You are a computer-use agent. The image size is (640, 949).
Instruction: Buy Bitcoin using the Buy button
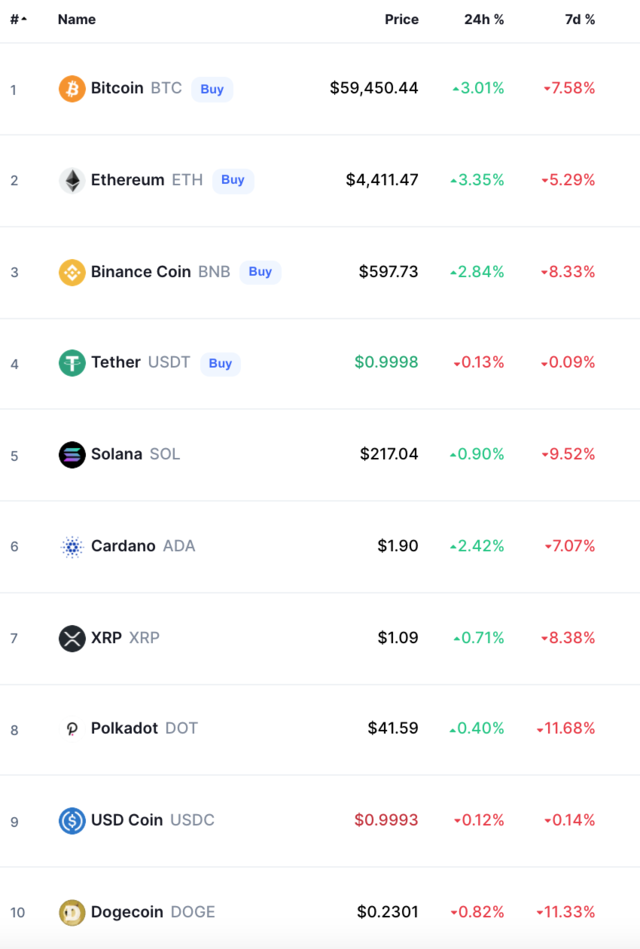coord(212,89)
